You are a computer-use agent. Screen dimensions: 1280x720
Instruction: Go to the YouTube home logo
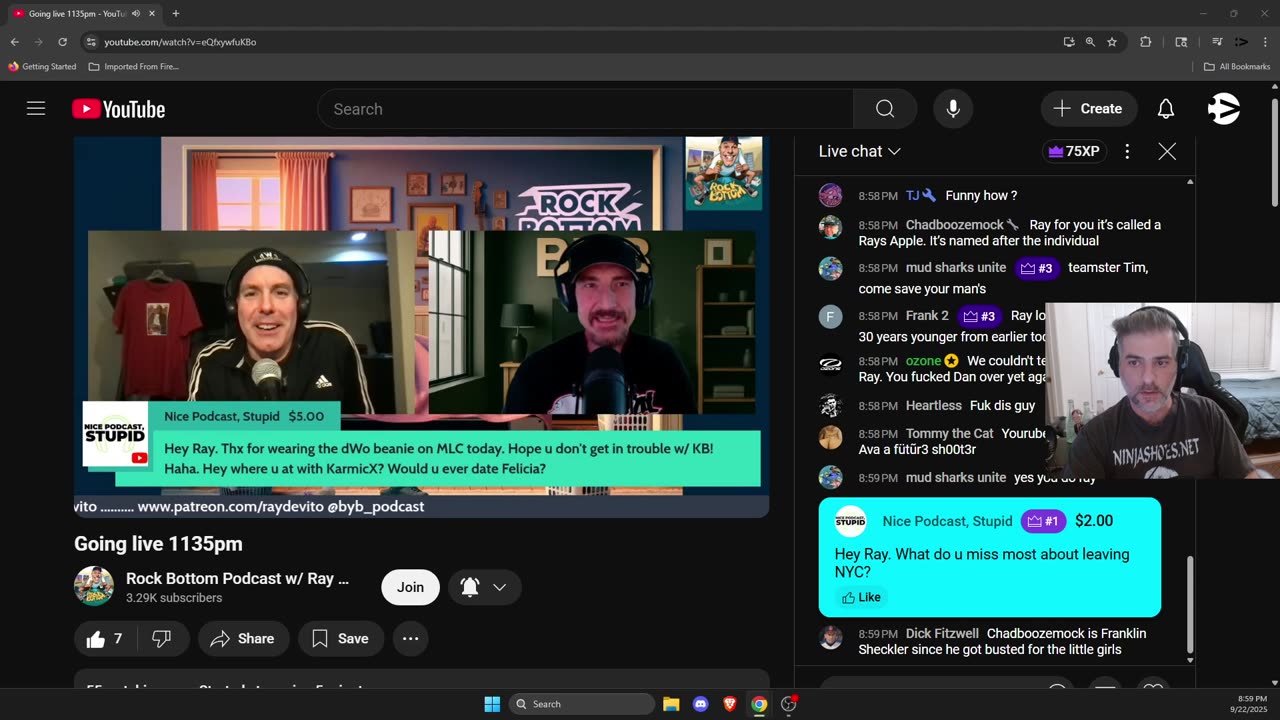(x=119, y=109)
